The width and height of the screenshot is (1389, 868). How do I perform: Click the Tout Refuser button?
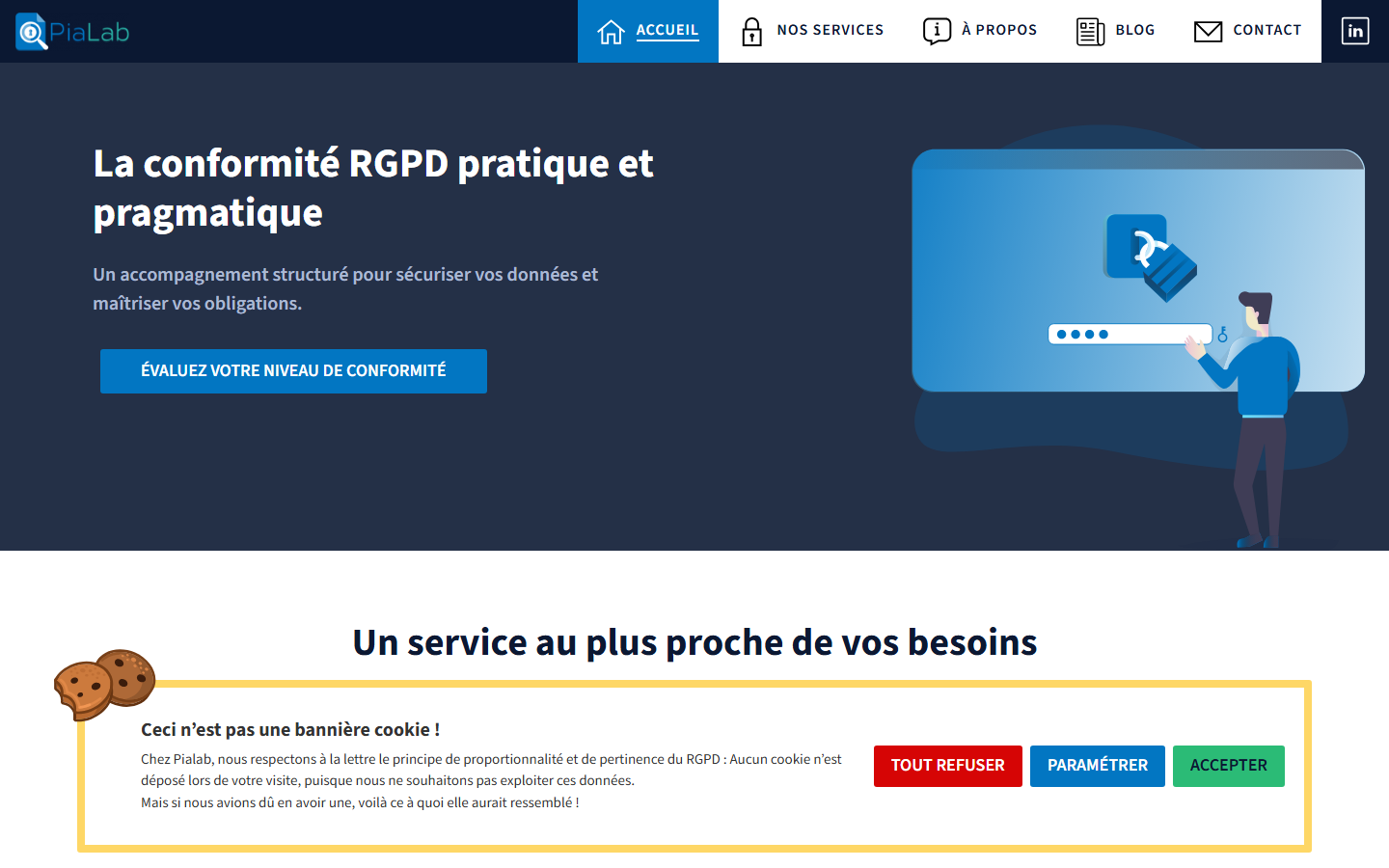pyautogui.click(x=948, y=766)
